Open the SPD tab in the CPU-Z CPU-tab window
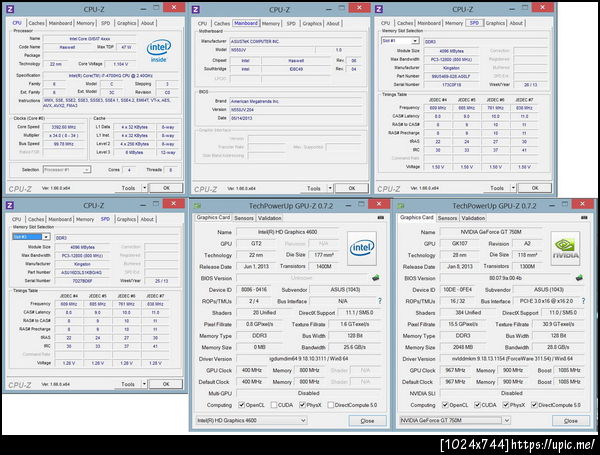The width and height of the screenshot is (600, 455). [106, 23]
